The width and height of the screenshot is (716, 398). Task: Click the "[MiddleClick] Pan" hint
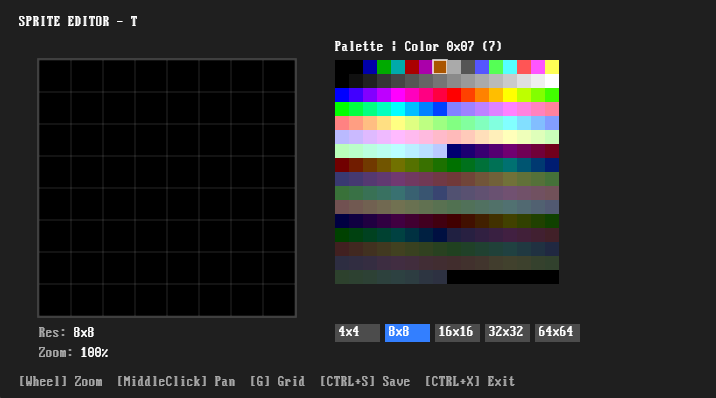(x=176, y=381)
